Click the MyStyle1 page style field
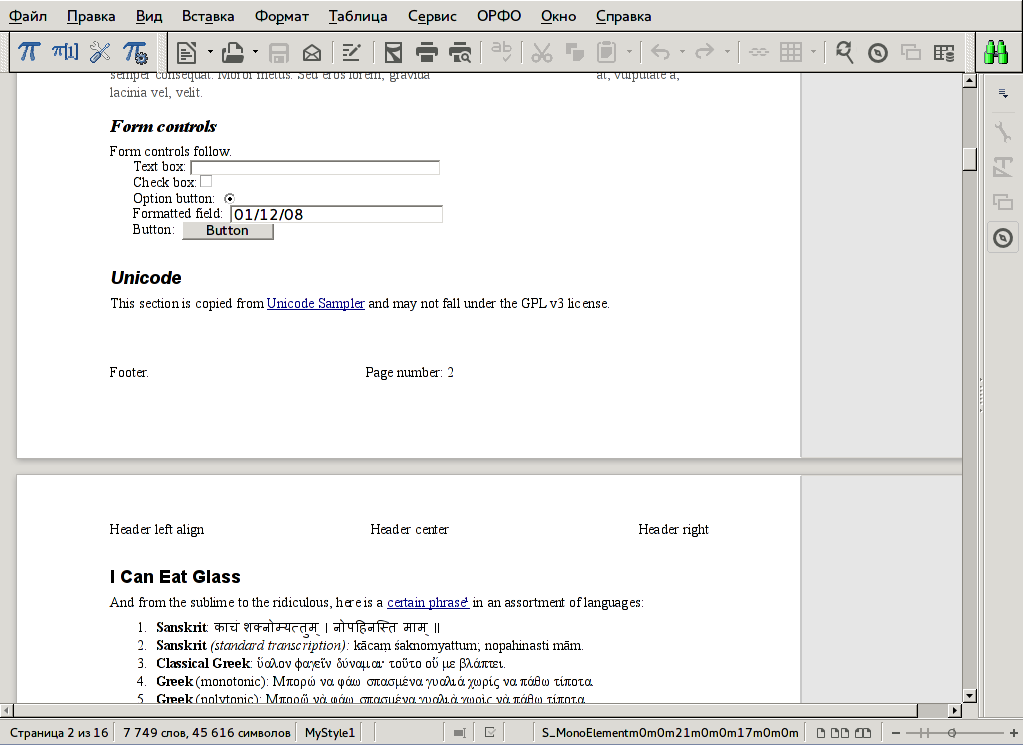Screen dimensions: 1023x745 point(329,733)
